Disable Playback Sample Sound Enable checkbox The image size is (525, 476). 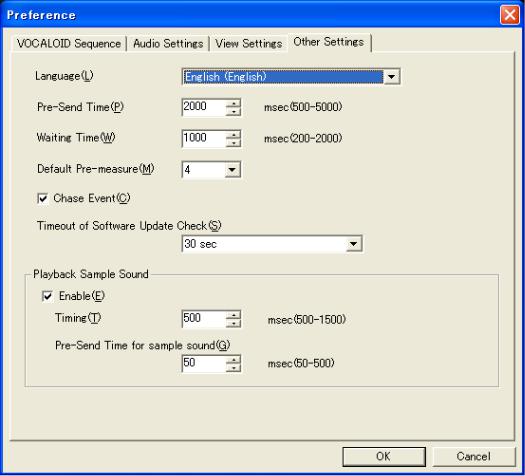coord(47,296)
